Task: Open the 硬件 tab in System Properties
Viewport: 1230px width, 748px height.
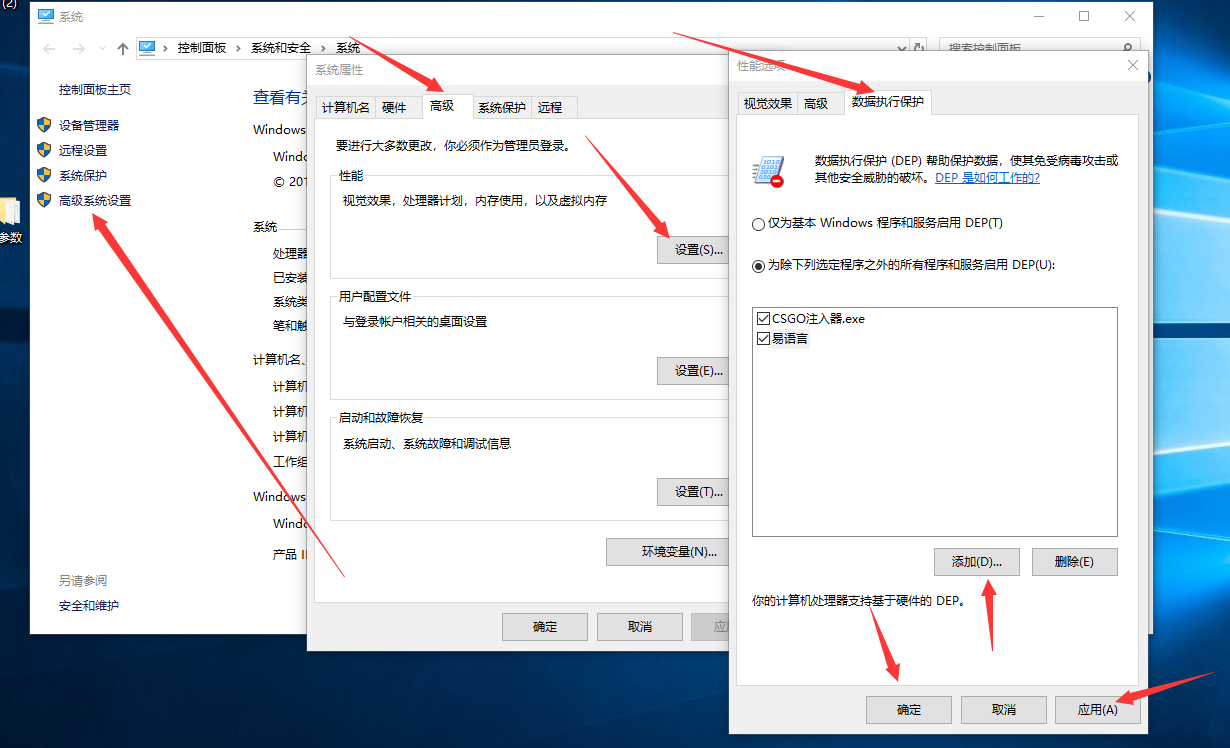Action: [394, 108]
